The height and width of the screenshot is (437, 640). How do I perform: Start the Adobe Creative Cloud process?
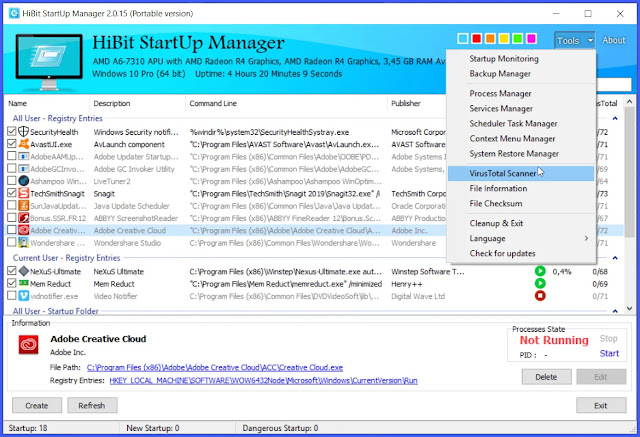[x=609, y=353]
